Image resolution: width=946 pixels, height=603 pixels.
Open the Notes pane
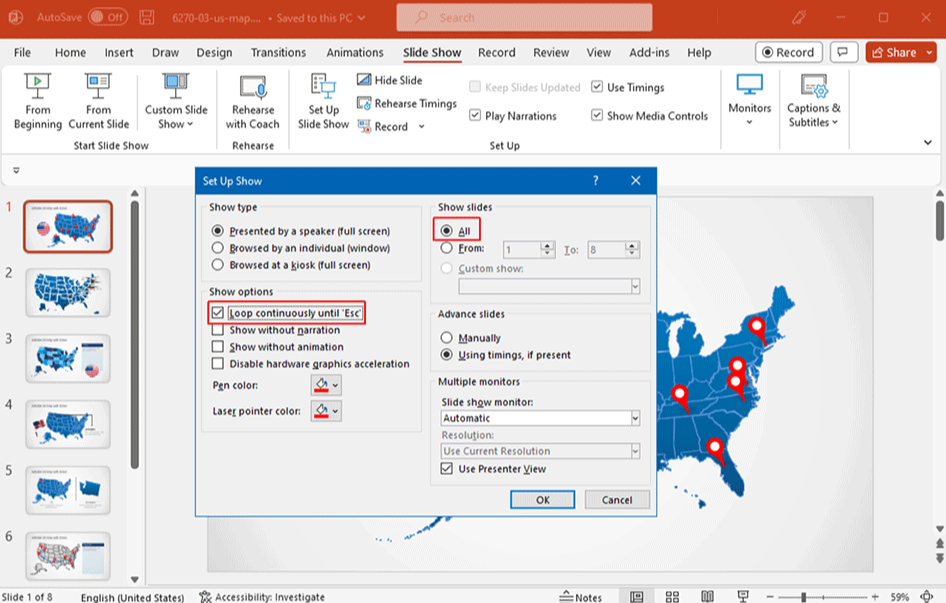580,597
